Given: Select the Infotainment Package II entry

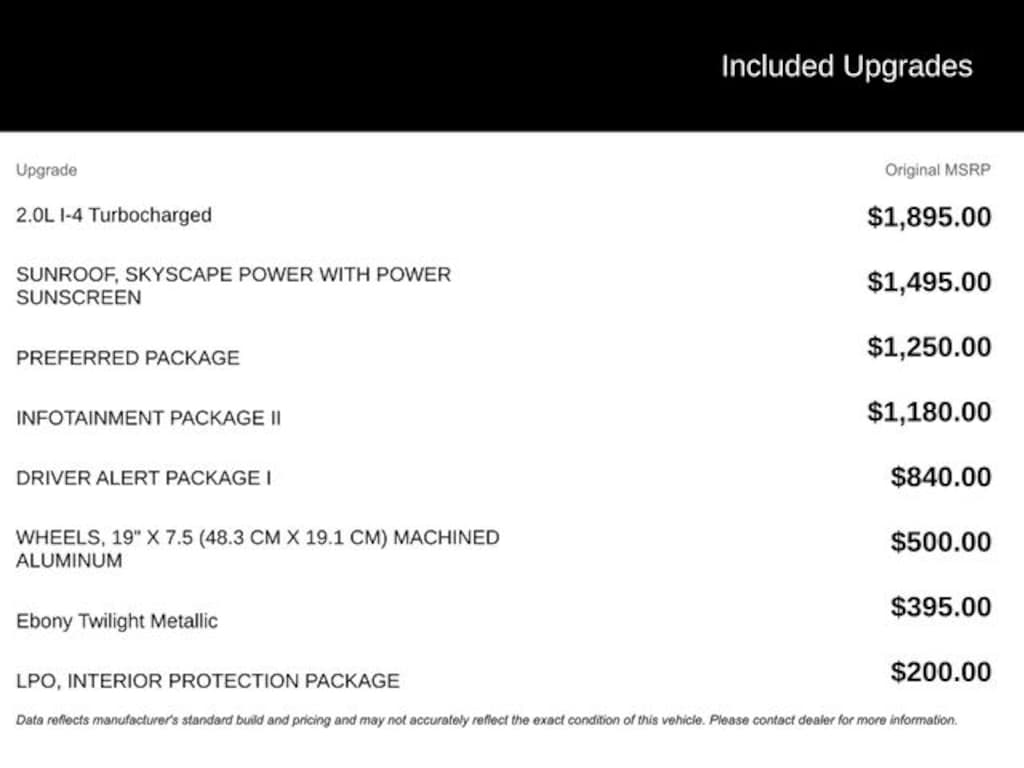Looking at the screenshot, I should [x=148, y=418].
